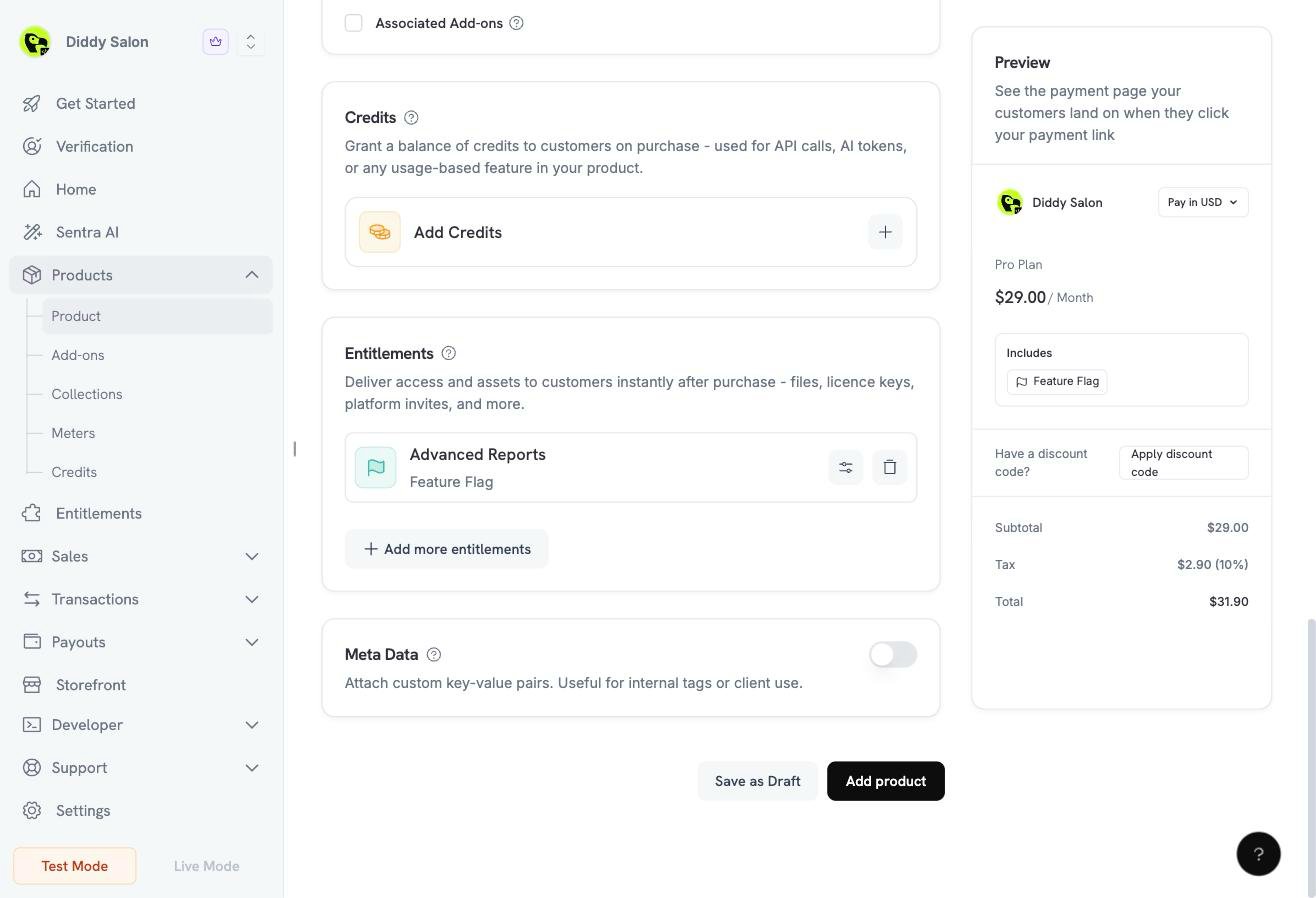Image resolution: width=1316 pixels, height=898 pixels.
Task: Open the Pay in USD currency dropdown
Action: point(1203,202)
